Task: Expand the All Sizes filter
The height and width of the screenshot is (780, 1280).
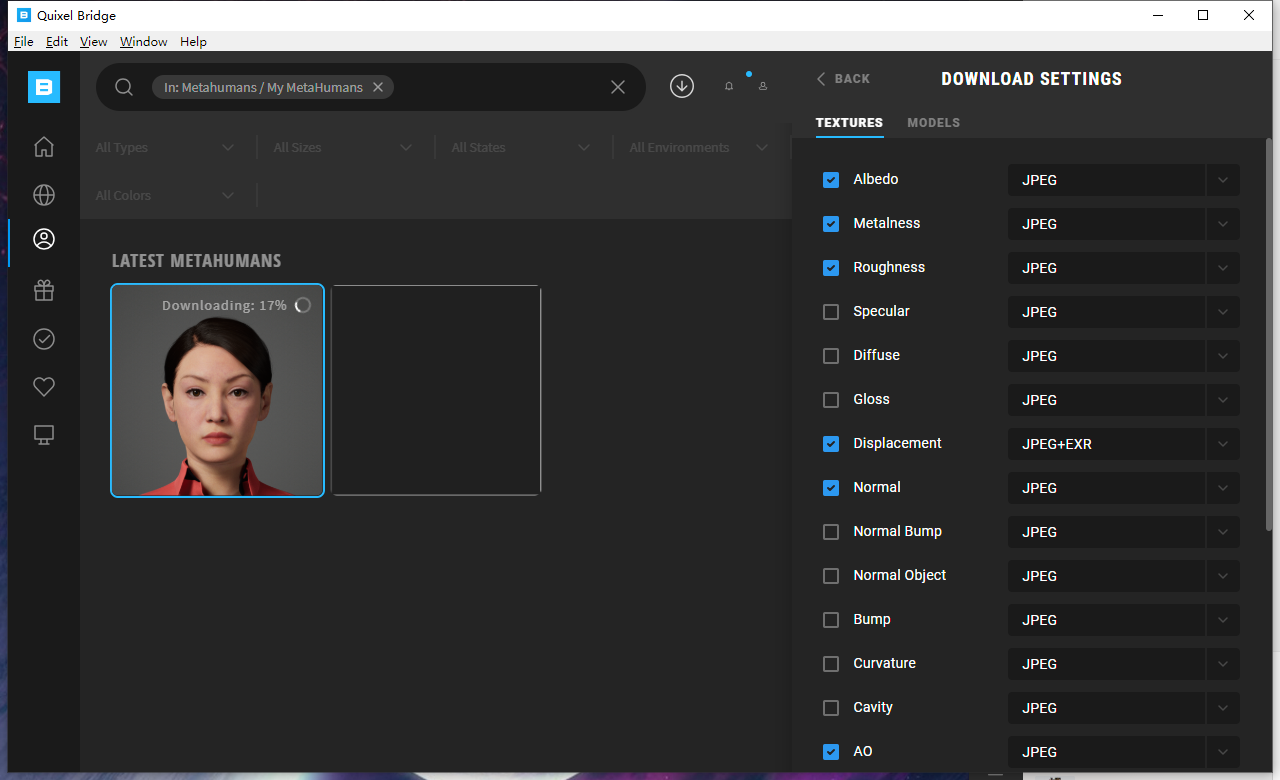Action: click(x=343, y=148)
